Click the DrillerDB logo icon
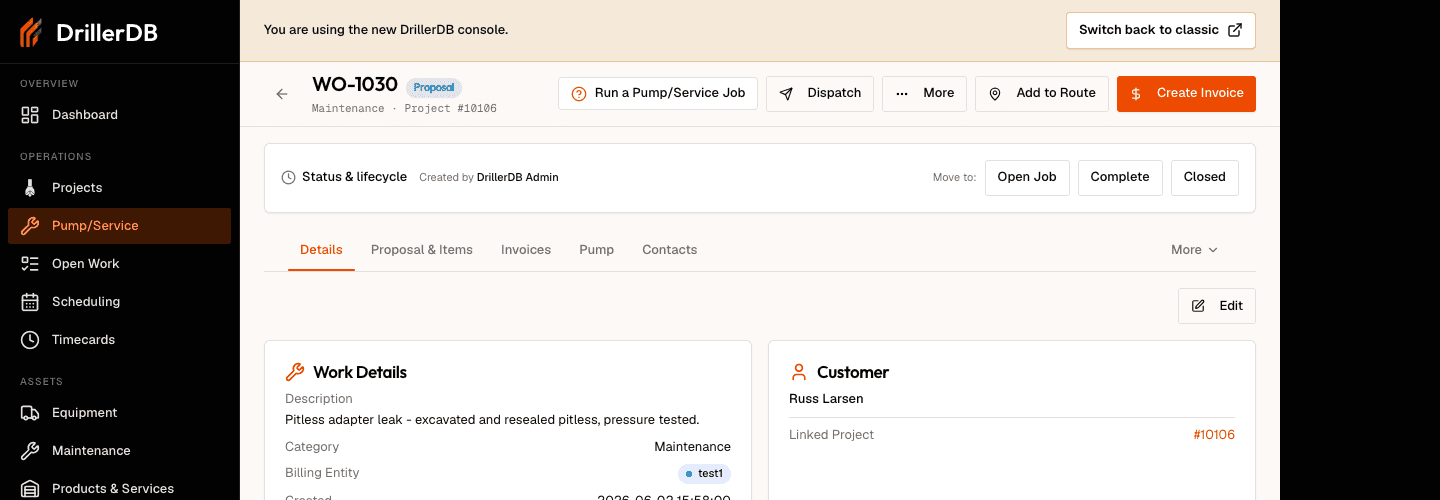 tap(31, 32)
